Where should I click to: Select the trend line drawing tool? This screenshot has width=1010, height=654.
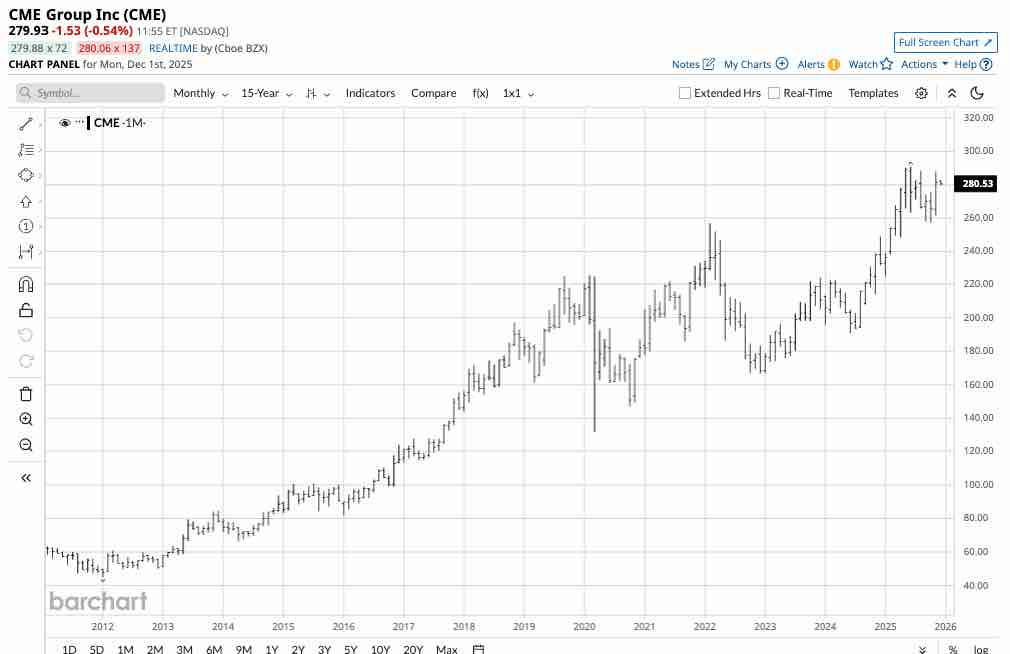point(26,124)
